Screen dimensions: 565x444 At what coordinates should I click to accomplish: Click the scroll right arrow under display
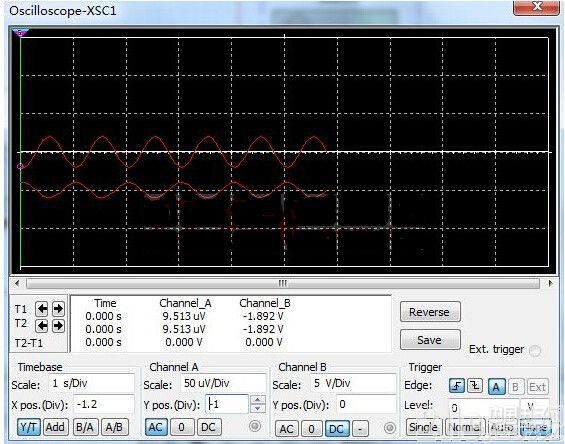point(550,283)
